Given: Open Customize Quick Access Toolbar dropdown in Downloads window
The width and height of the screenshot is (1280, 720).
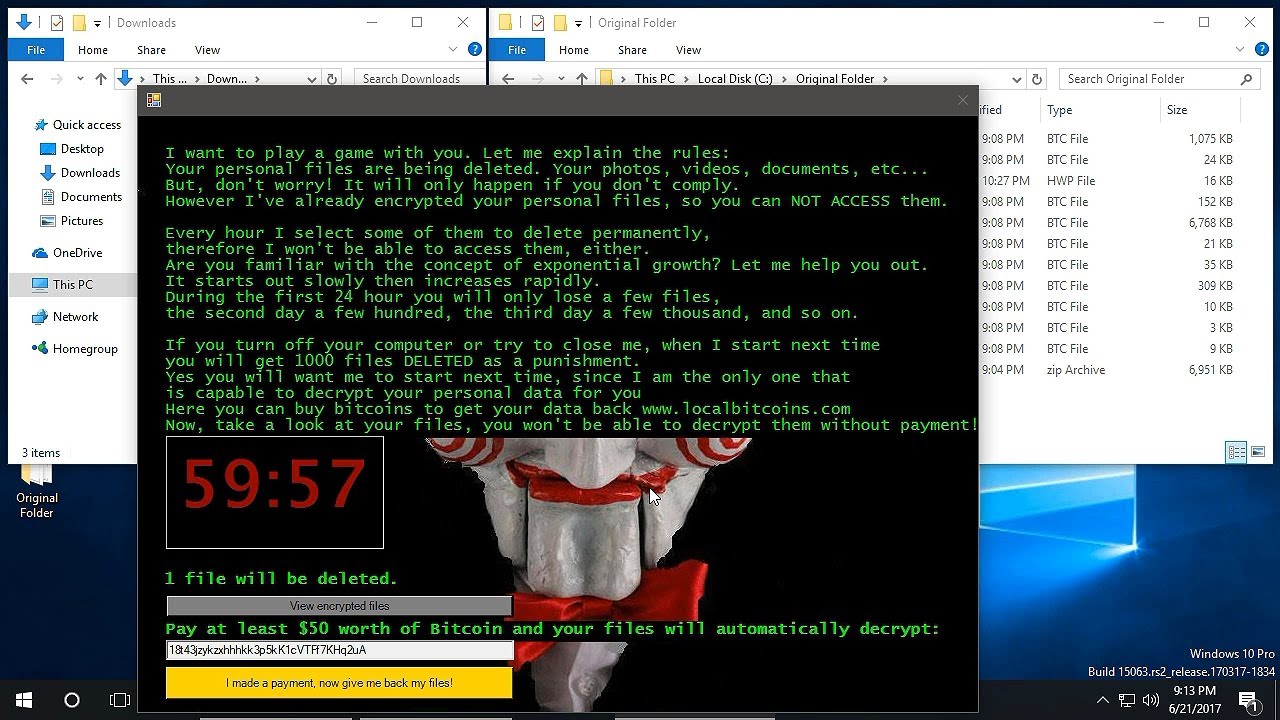Looking at the screenshot, I should pos(97,23).
